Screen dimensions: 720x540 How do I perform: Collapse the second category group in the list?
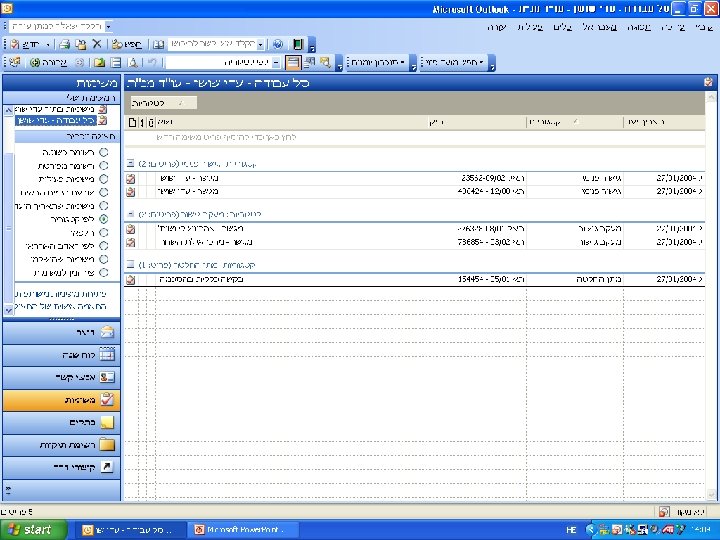[x=130, y=214]
